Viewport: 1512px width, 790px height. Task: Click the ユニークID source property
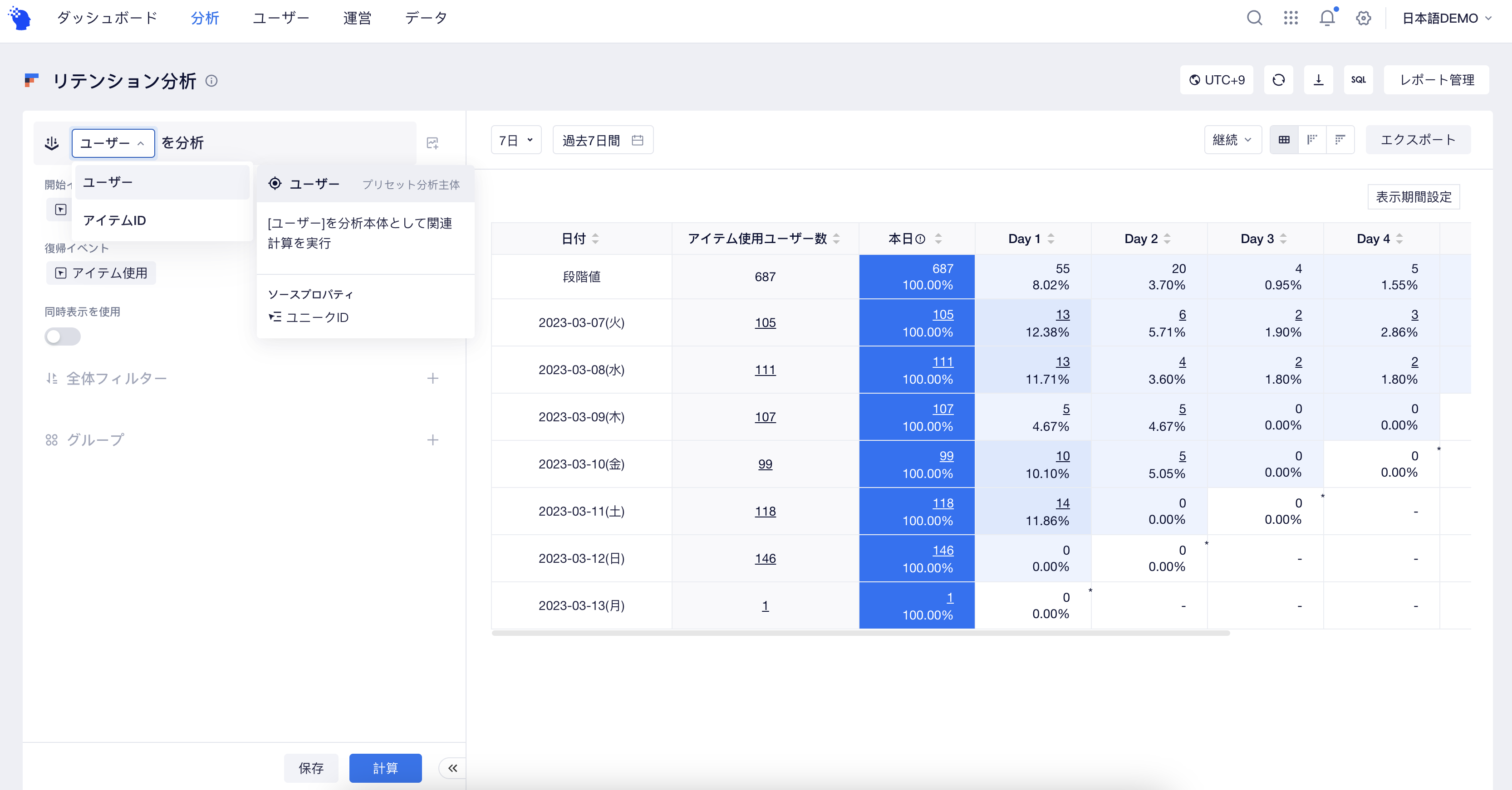click(x=309, y=318)
